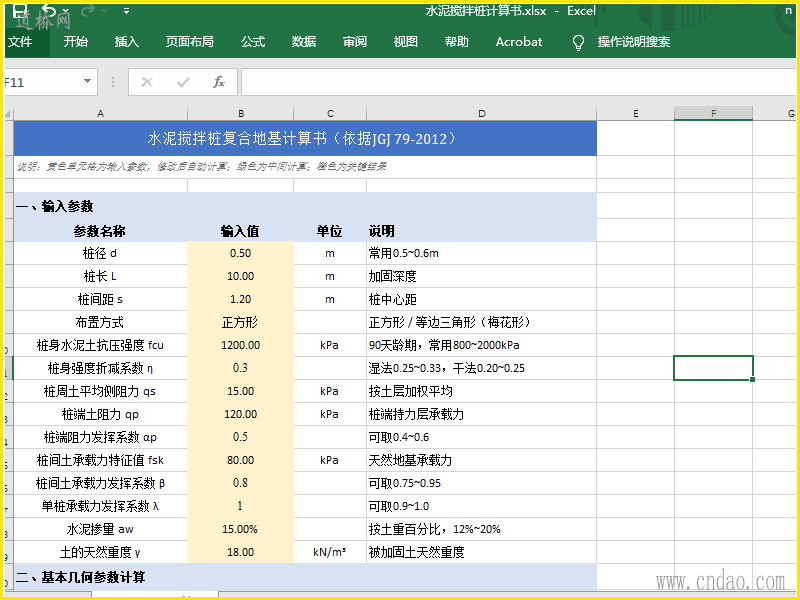Open the 公式 ribbon tab
This screenshot has height=600, width=800.
253,42
